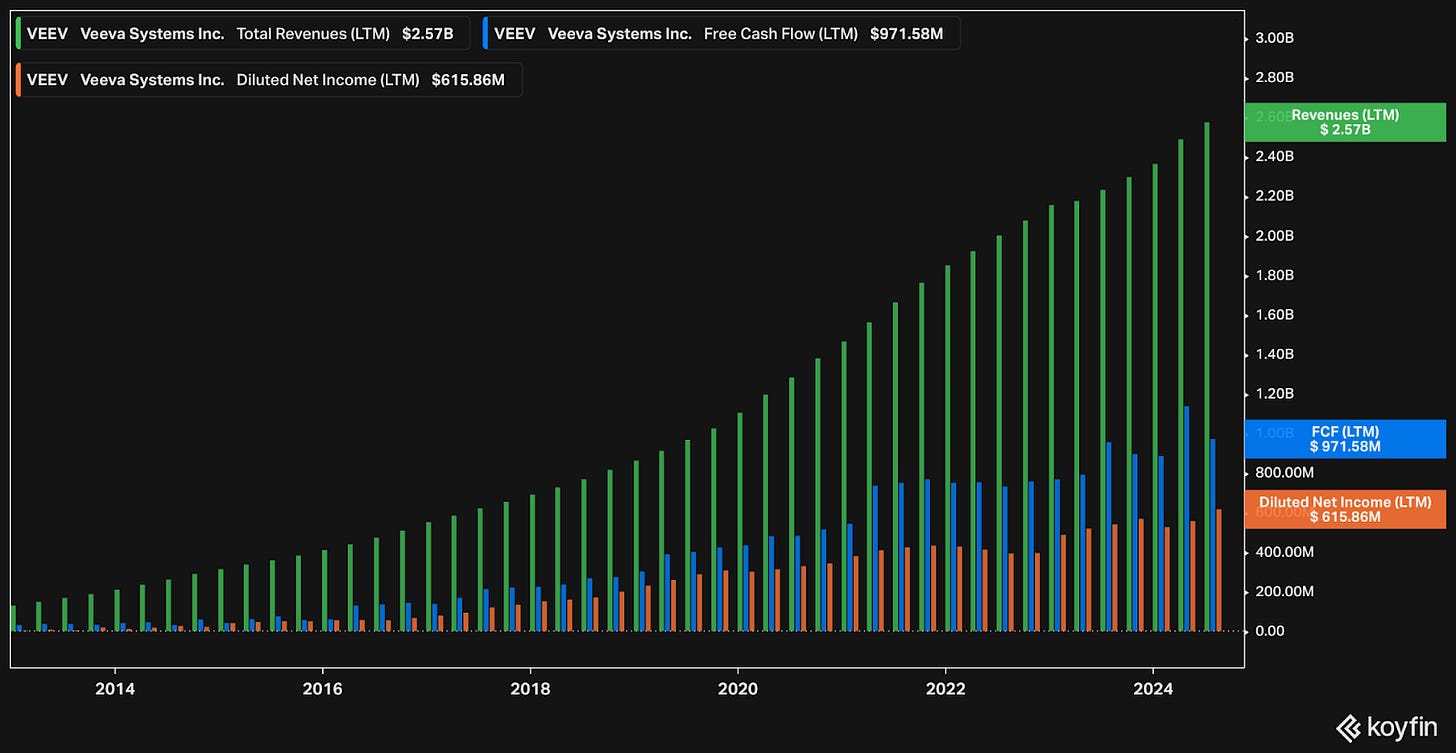
Task: Click the $2.57B value in revenue legend
Action: 428,33
